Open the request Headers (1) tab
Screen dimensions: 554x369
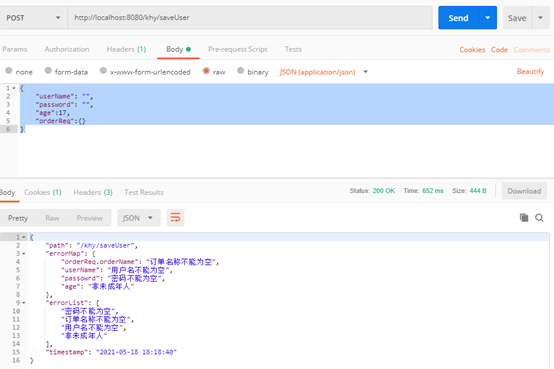pos(126,49)
